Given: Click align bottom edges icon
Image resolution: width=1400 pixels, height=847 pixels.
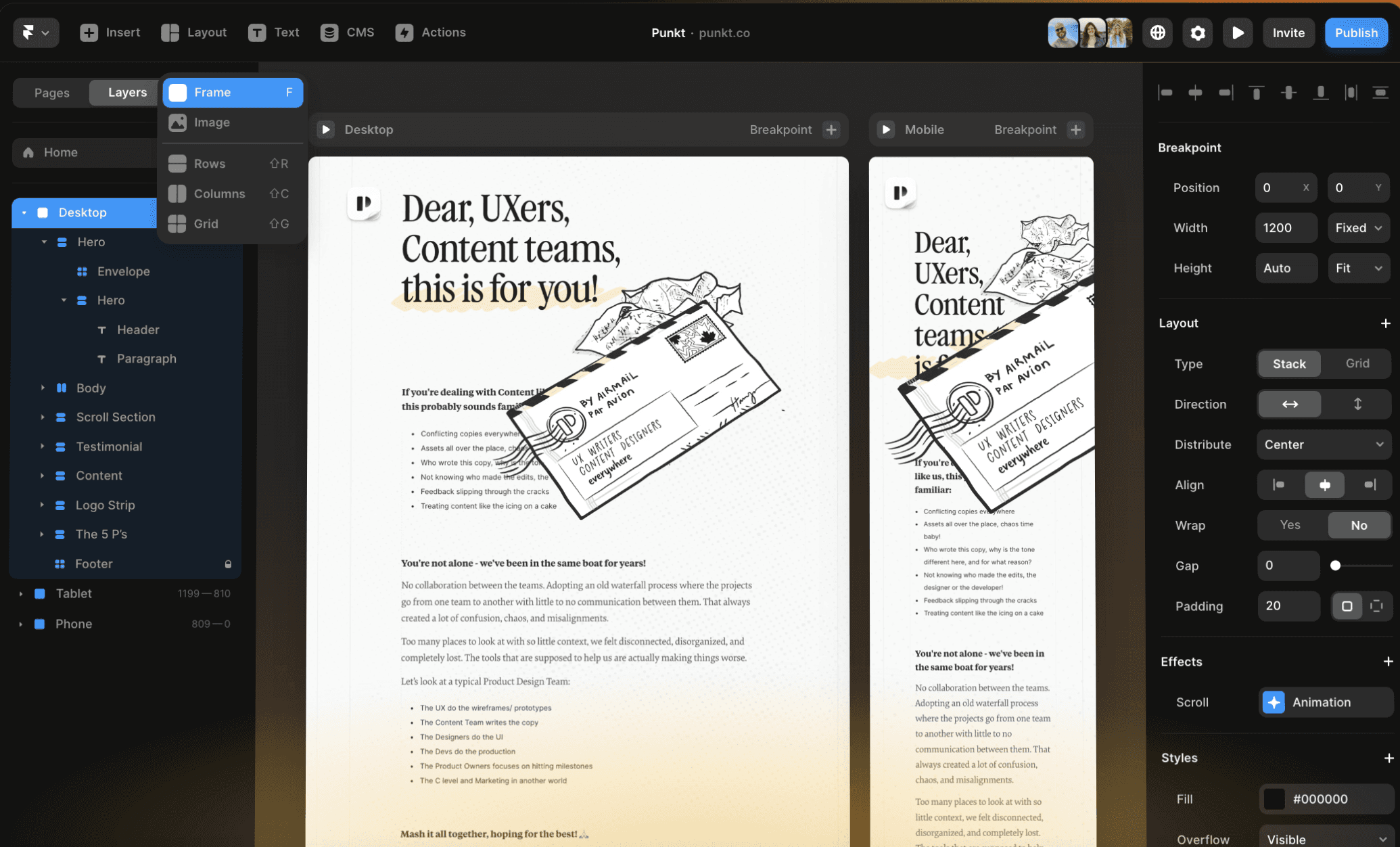Looking at the screenshot, I should [1320, 93].
